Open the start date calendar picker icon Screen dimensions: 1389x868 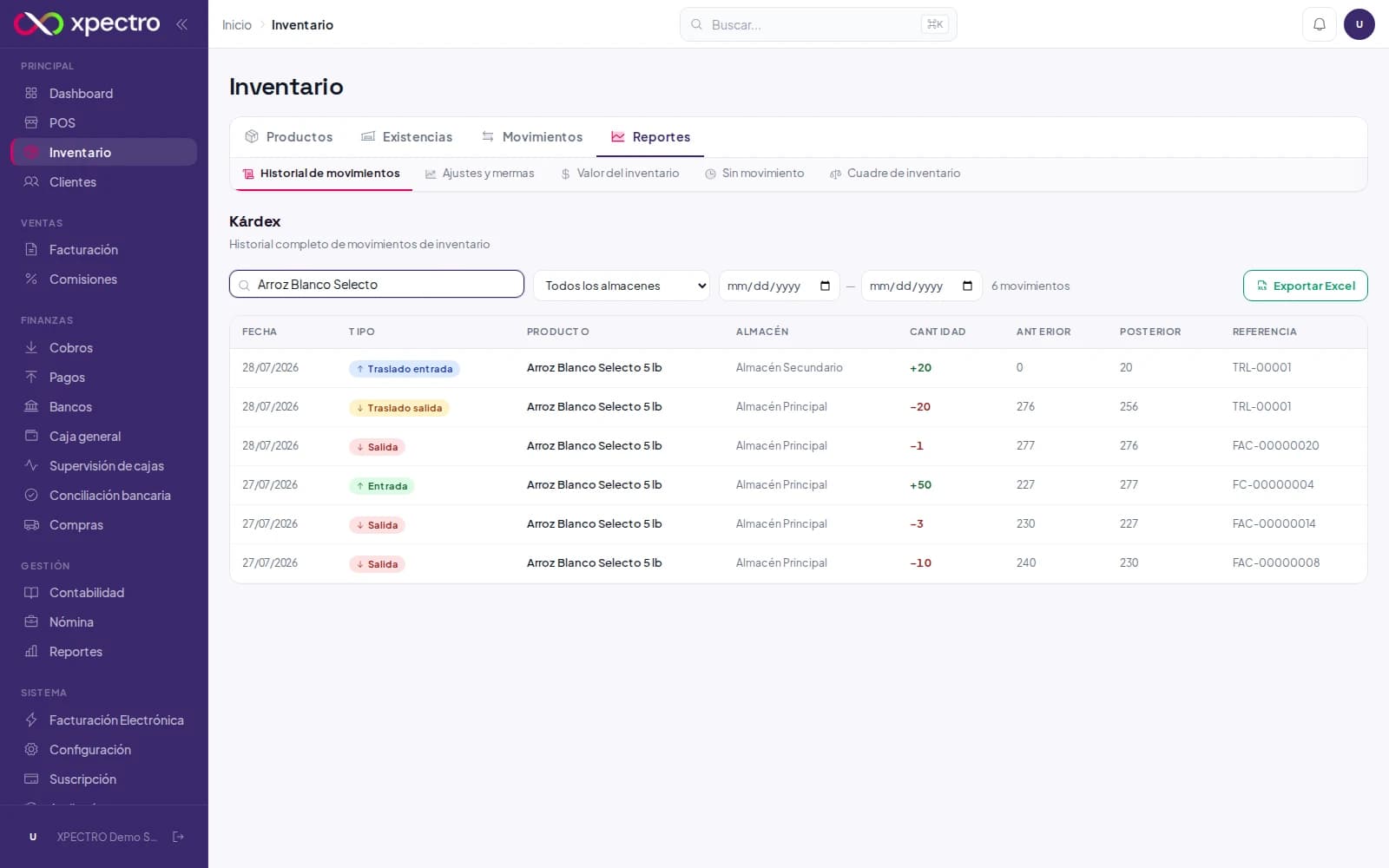pyautogui.click(x=825, y=286)
